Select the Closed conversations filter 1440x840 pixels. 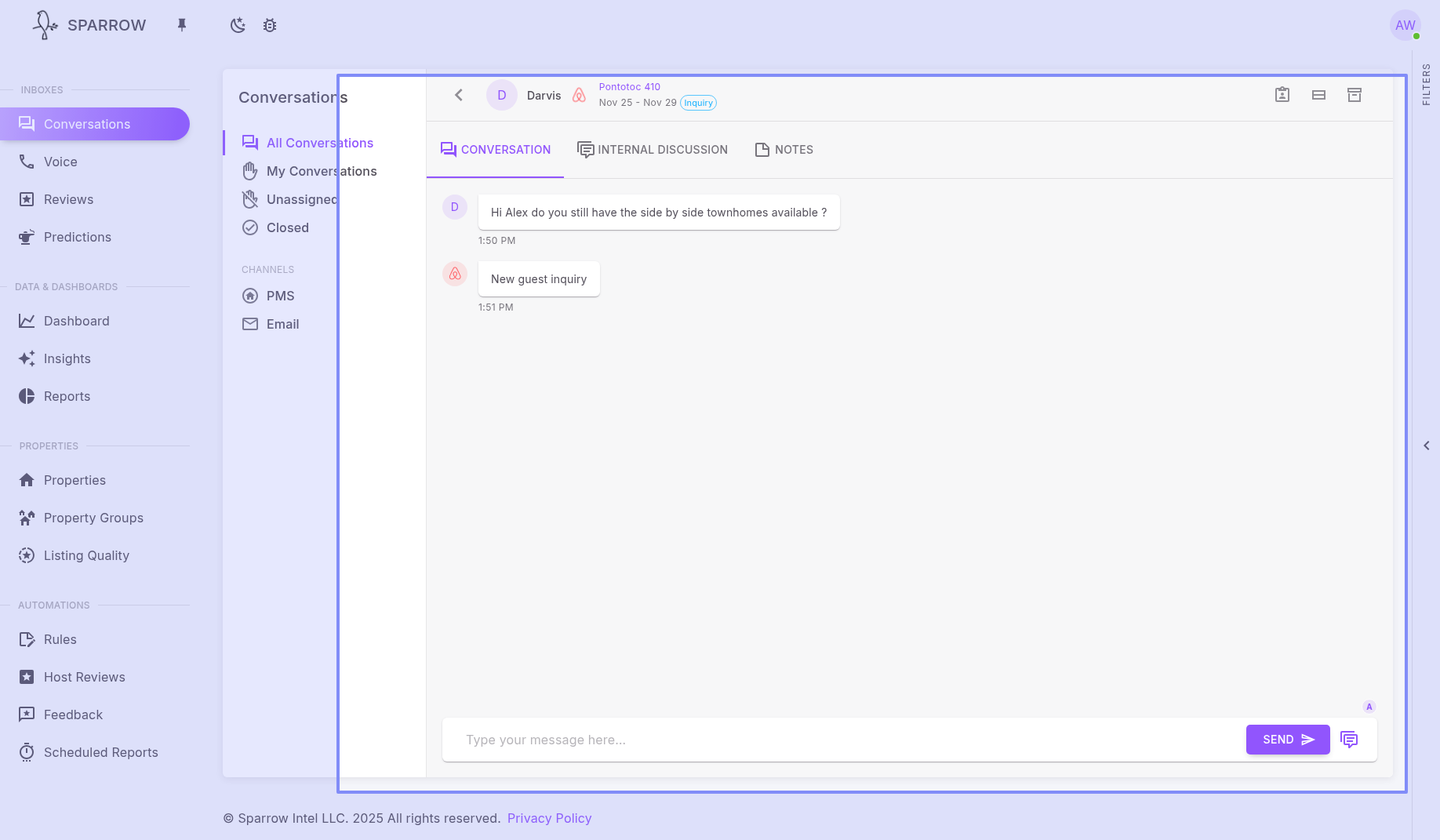coord(287,227)
